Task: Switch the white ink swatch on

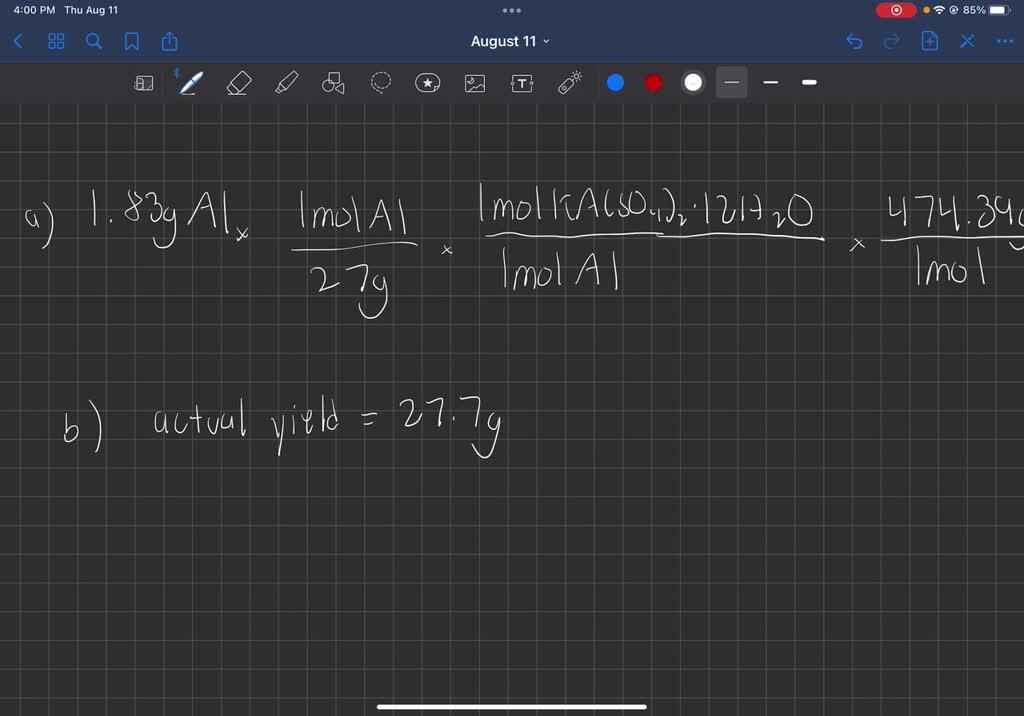Action: click(692, 82)
